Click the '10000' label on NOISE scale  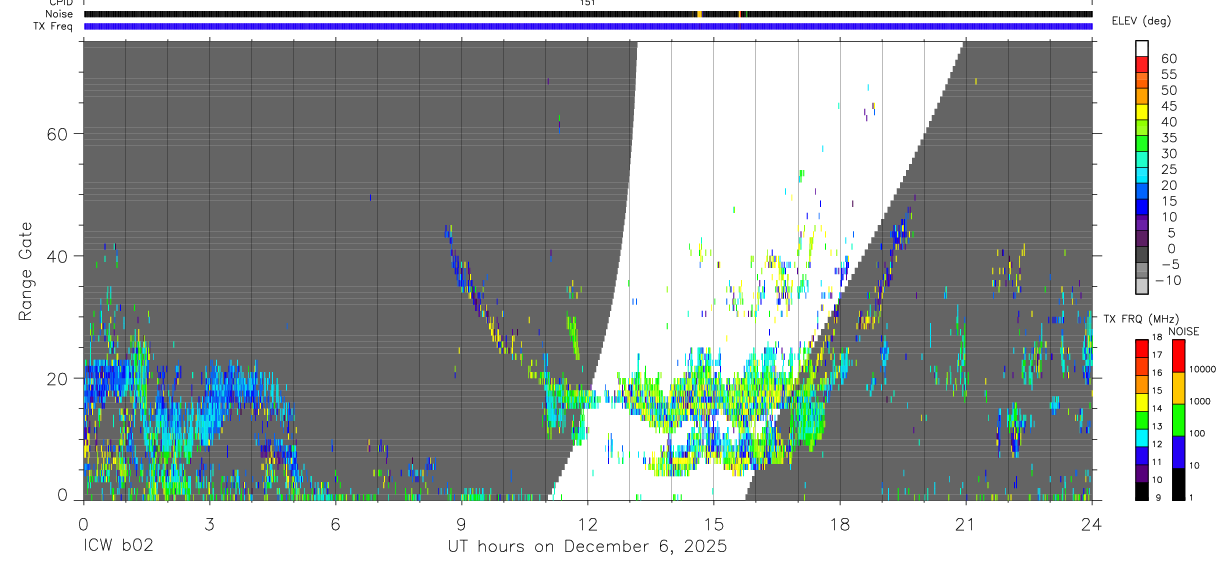[x=1203, y=369]
